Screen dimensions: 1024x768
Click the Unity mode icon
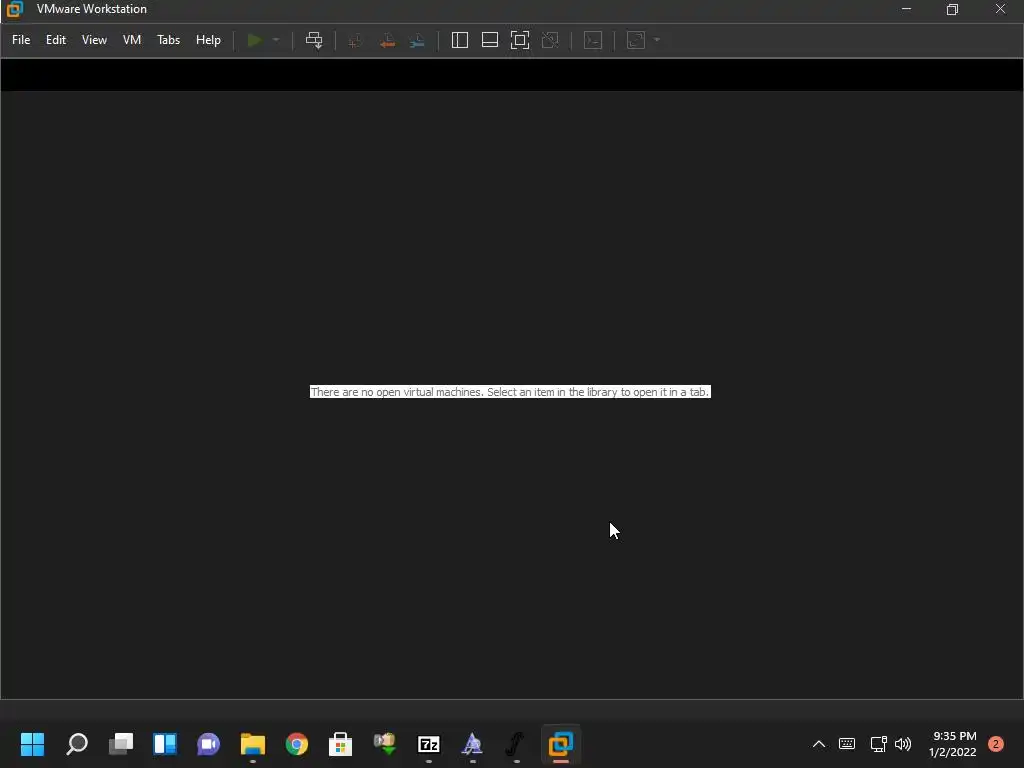click(x=550, y=40)
